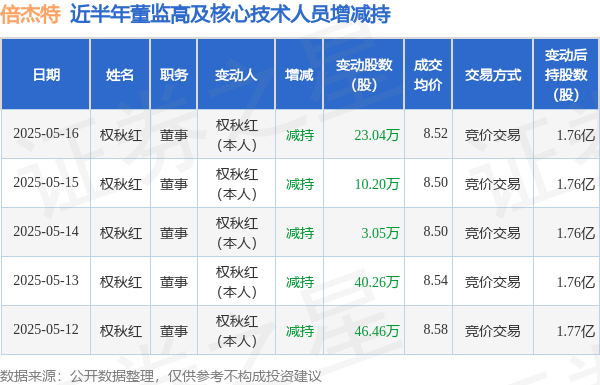Select the 8.54 average price cell
600x385 pixels.
click(x=435, y=281)
